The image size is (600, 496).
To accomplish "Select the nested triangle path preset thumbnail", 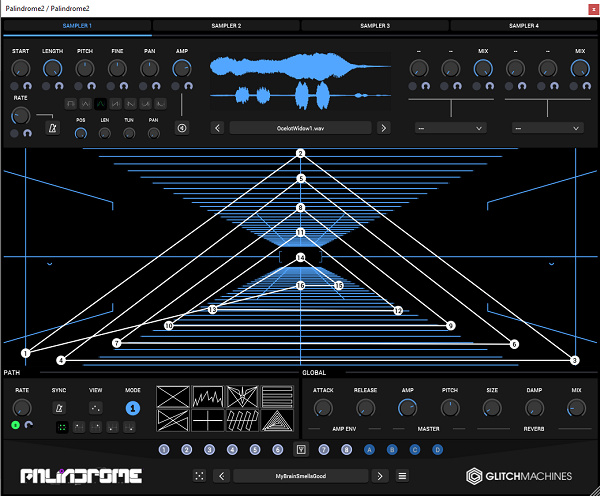I will (277, 420).
